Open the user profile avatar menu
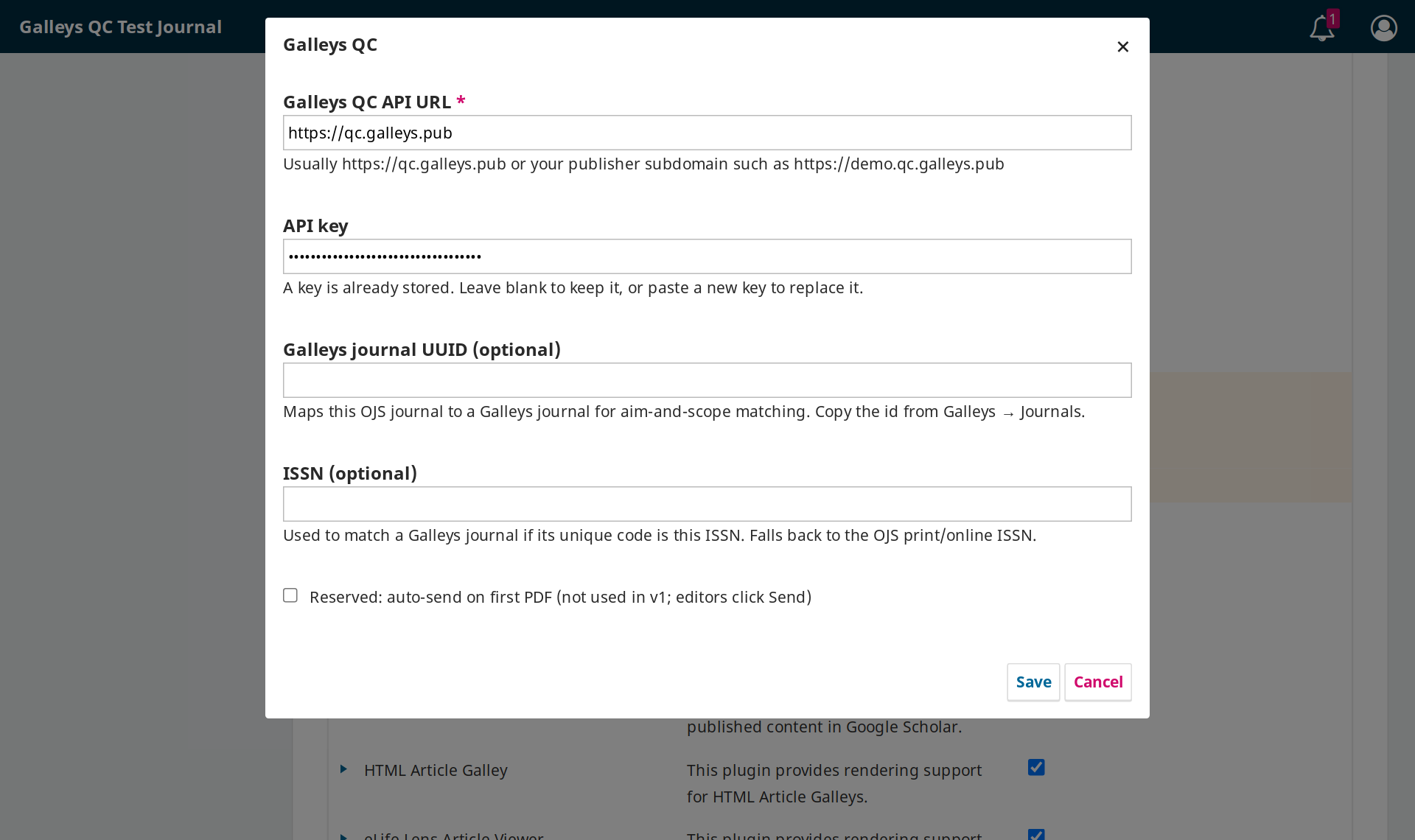The image size is (1415, 840). tap(1383, 28)
